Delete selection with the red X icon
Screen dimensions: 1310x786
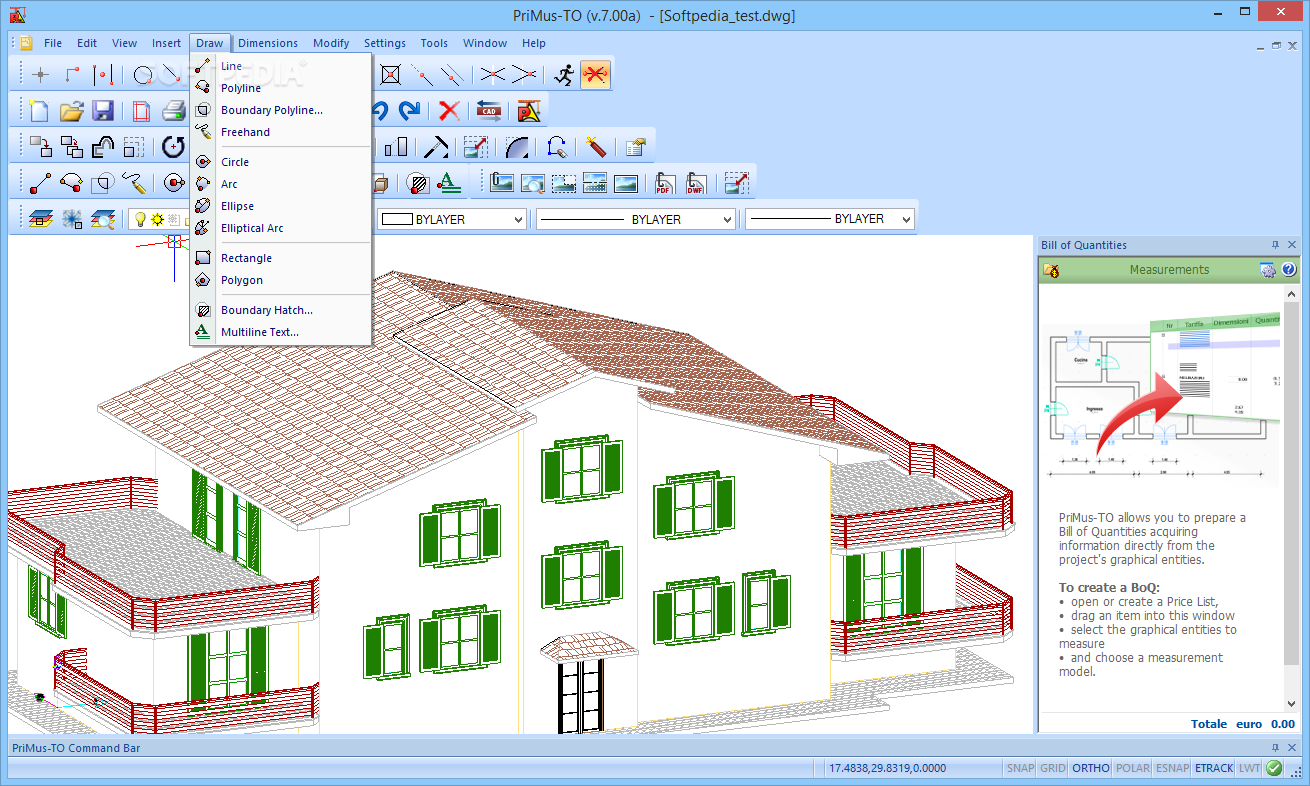click(449, 110)
